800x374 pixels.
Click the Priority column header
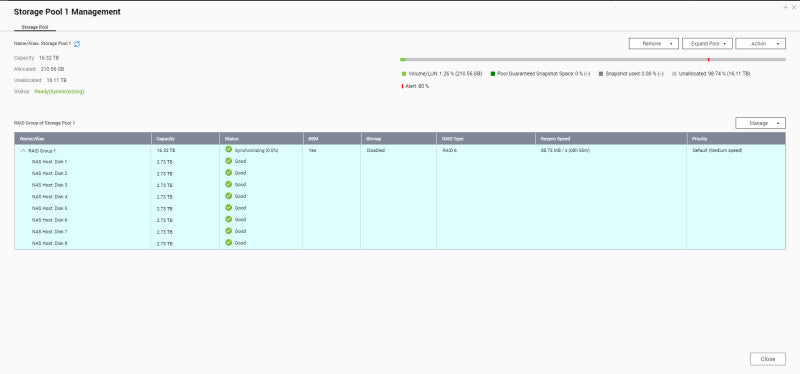(736, 138)
